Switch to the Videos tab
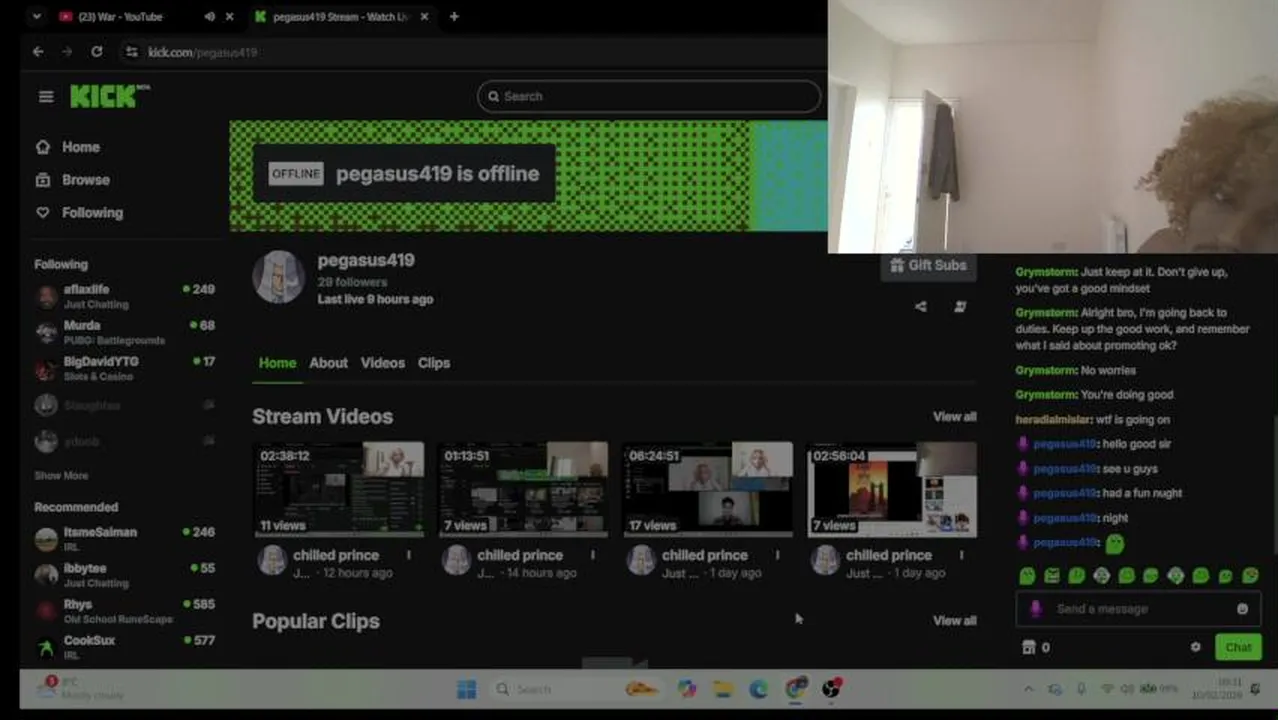Image resolution: width=1278 pixels, height=720 pixels. click(383, 363)
